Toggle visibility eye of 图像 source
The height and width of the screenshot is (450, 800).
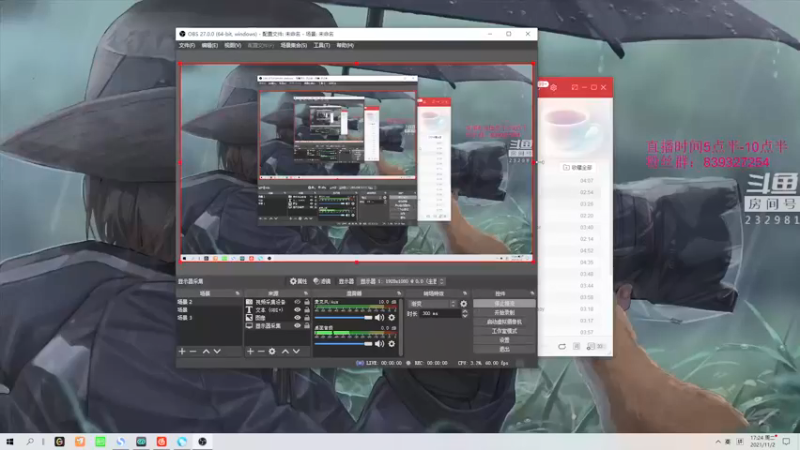click(x=297, y=317)
